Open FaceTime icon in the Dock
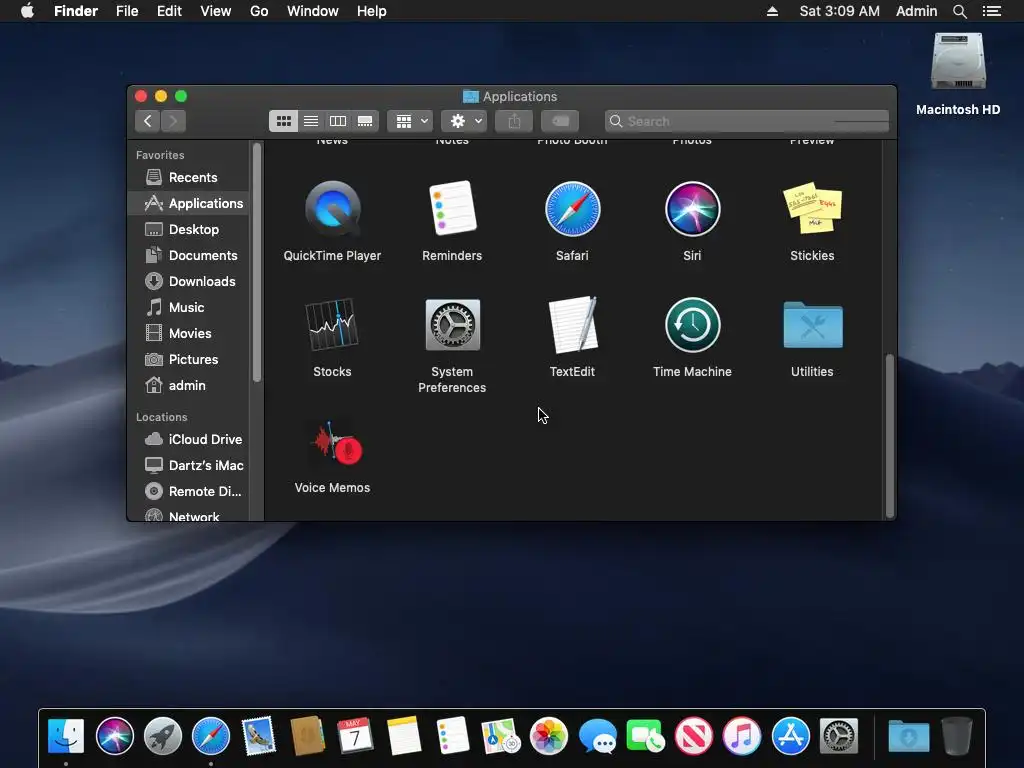This screenshot has height=768, width=1024. (645, 736)
